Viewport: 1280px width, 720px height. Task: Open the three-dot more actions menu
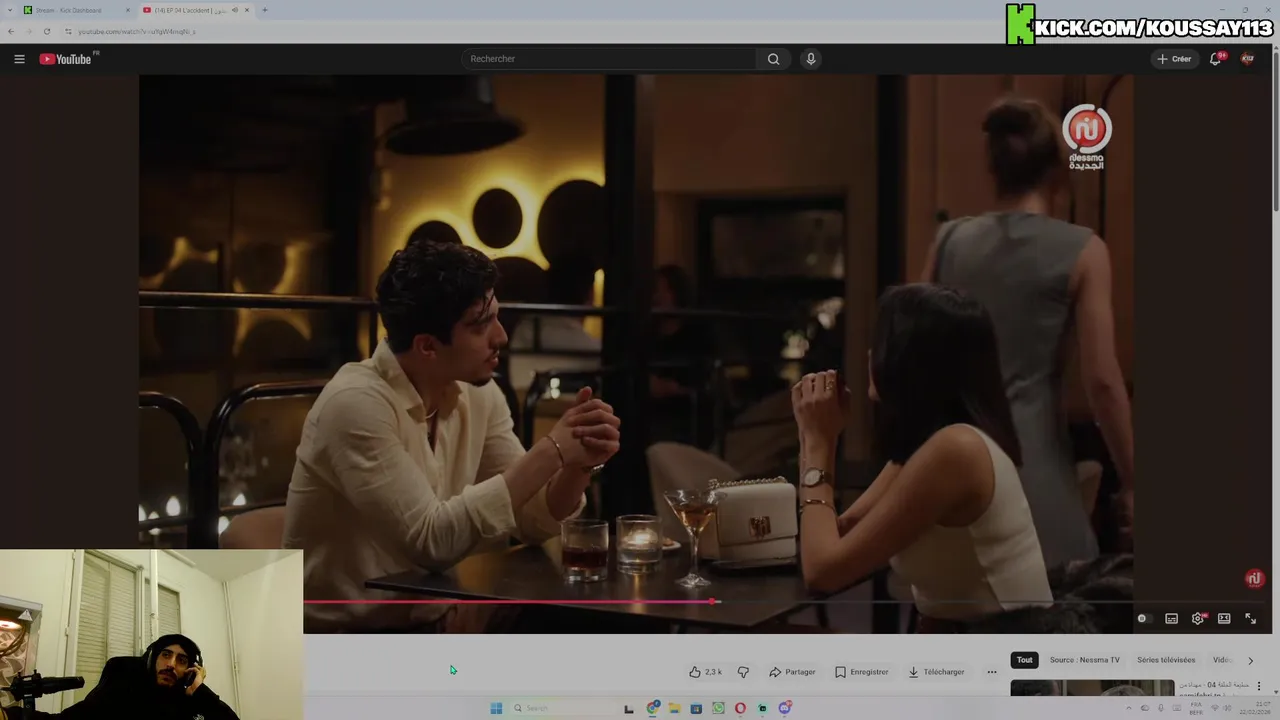(992, 672)
